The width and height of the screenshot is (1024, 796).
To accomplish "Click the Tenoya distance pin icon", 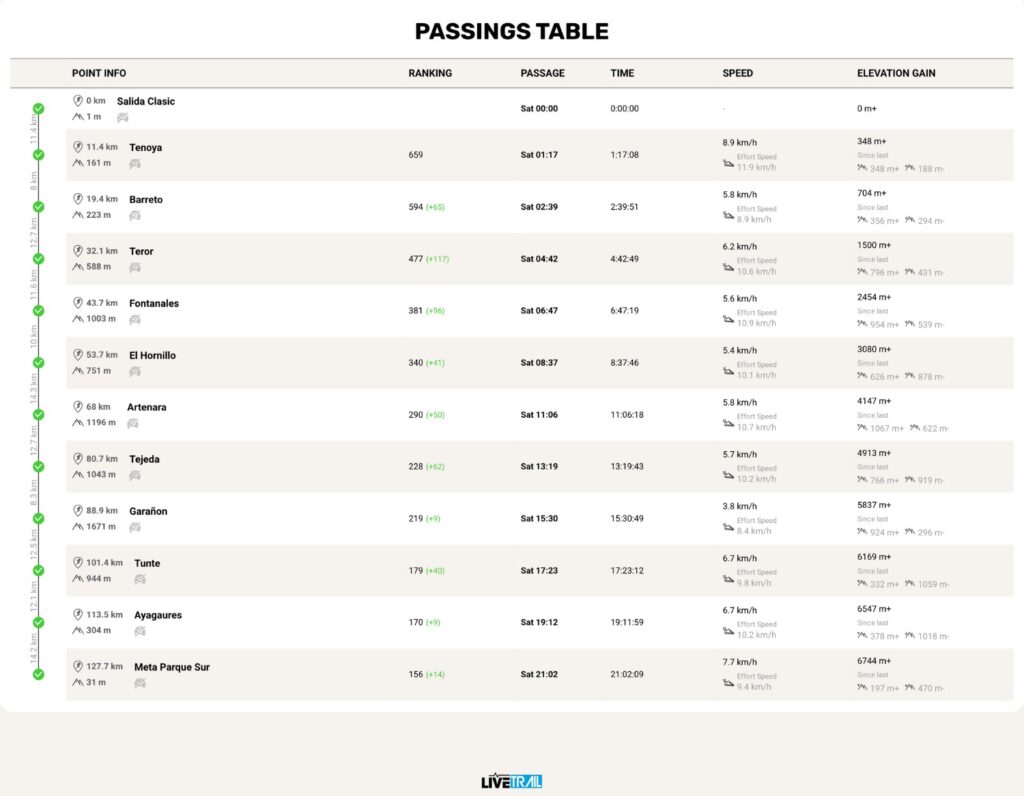I will [78, 147].
